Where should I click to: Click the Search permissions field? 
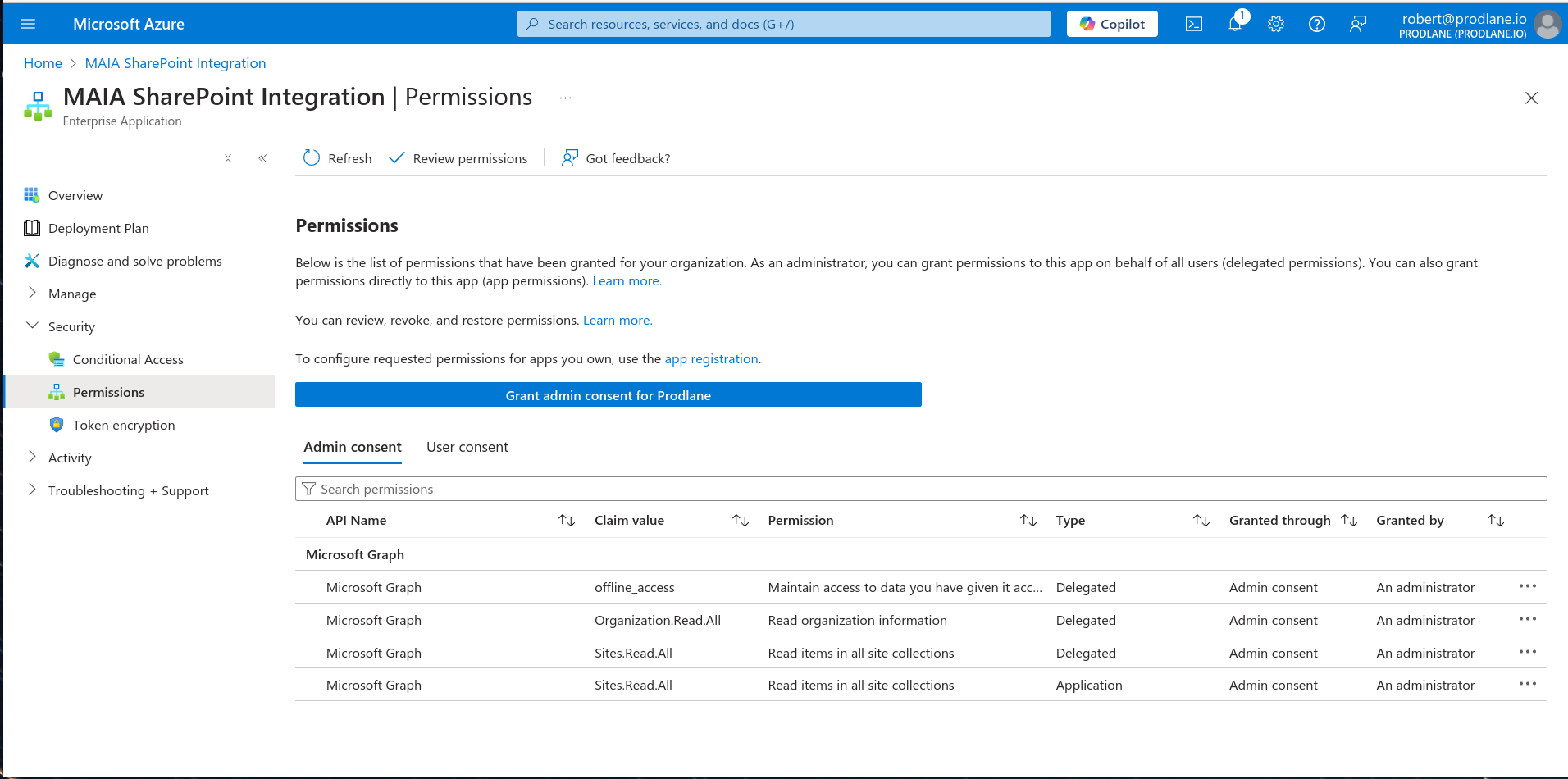click(x=921, y=489)
